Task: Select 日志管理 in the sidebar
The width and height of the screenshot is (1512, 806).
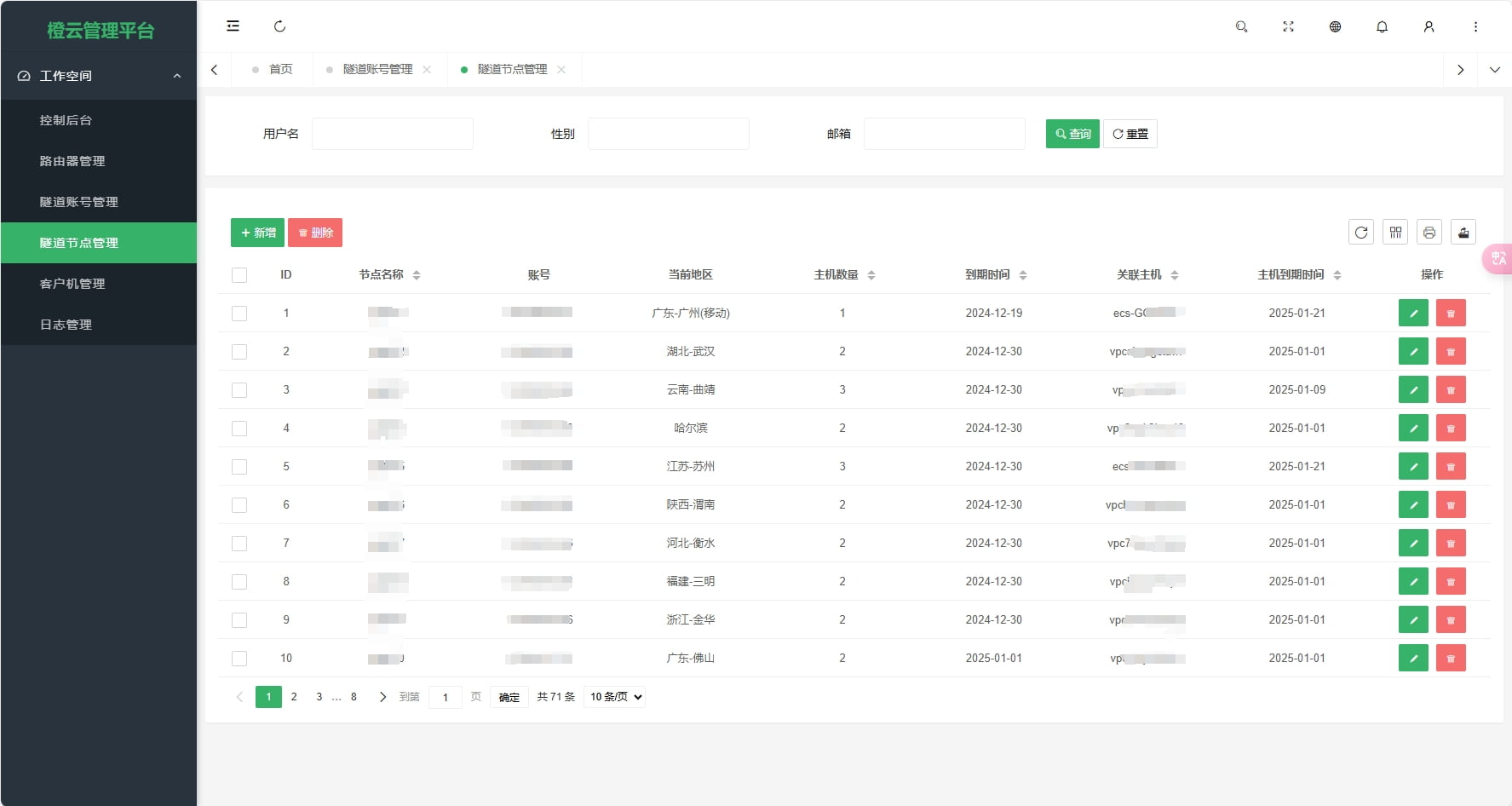Action: coord(66,324)
